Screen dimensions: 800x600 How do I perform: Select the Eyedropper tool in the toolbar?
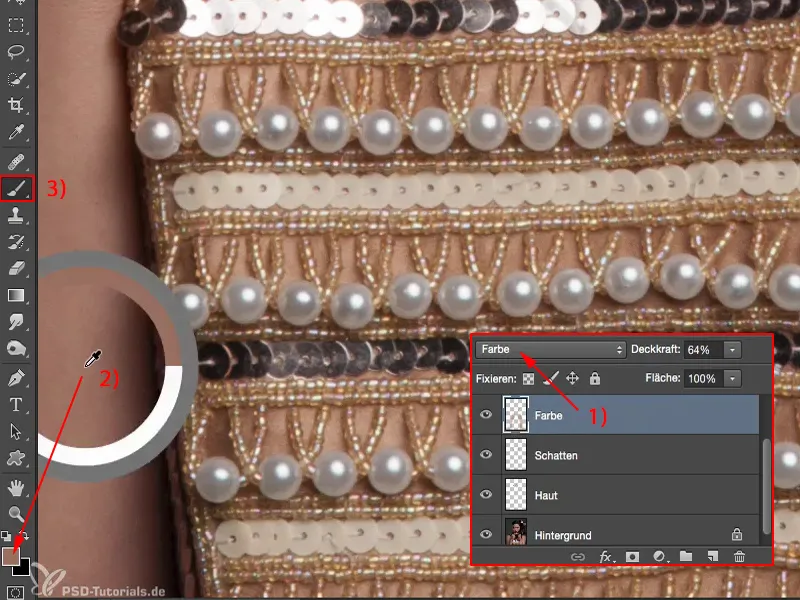click(16, 132)
